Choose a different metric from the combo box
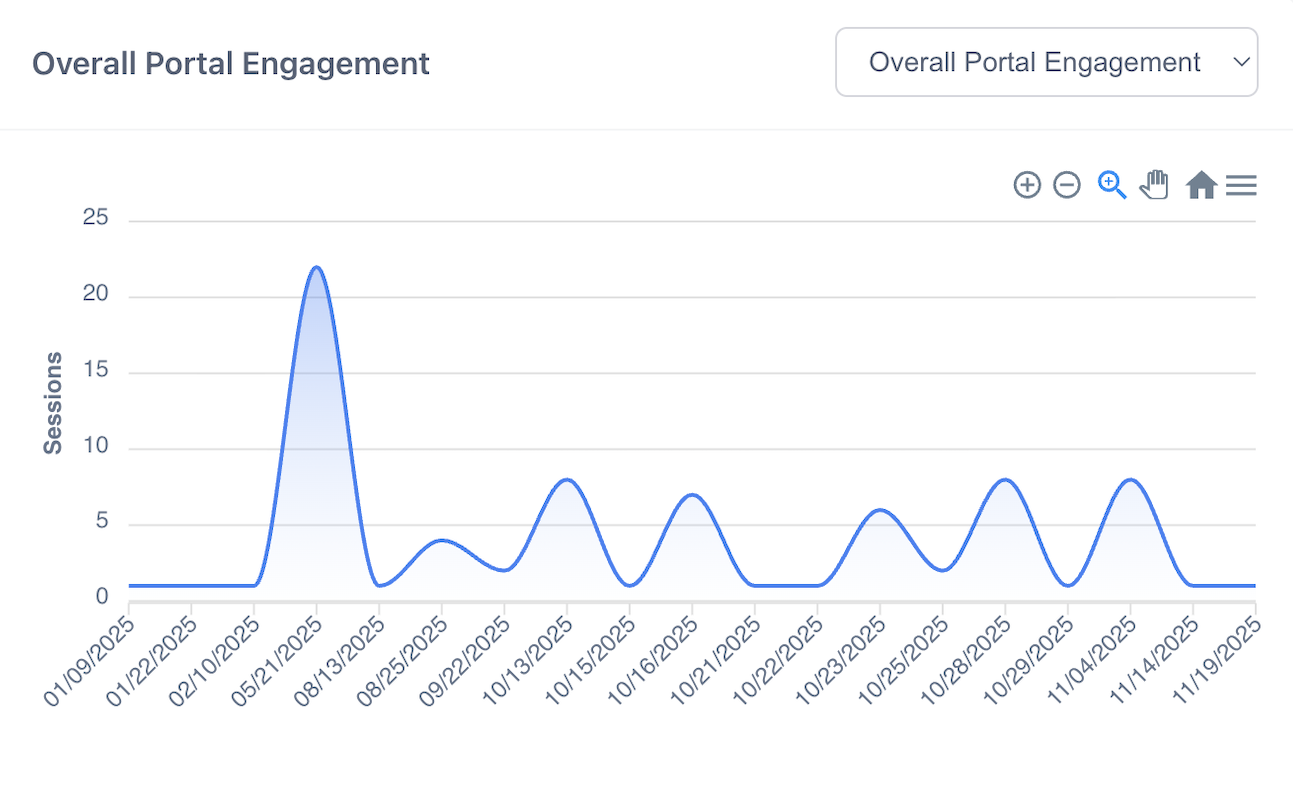Viewport: 1293px width, 799px height. pyautogui.click(x=1046, y=62)
